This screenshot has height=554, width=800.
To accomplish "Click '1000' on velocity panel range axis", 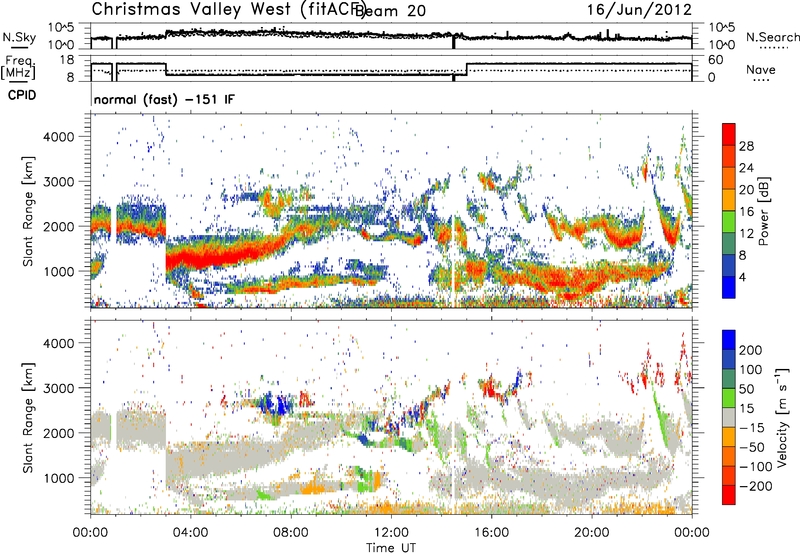I will point(58,478).
